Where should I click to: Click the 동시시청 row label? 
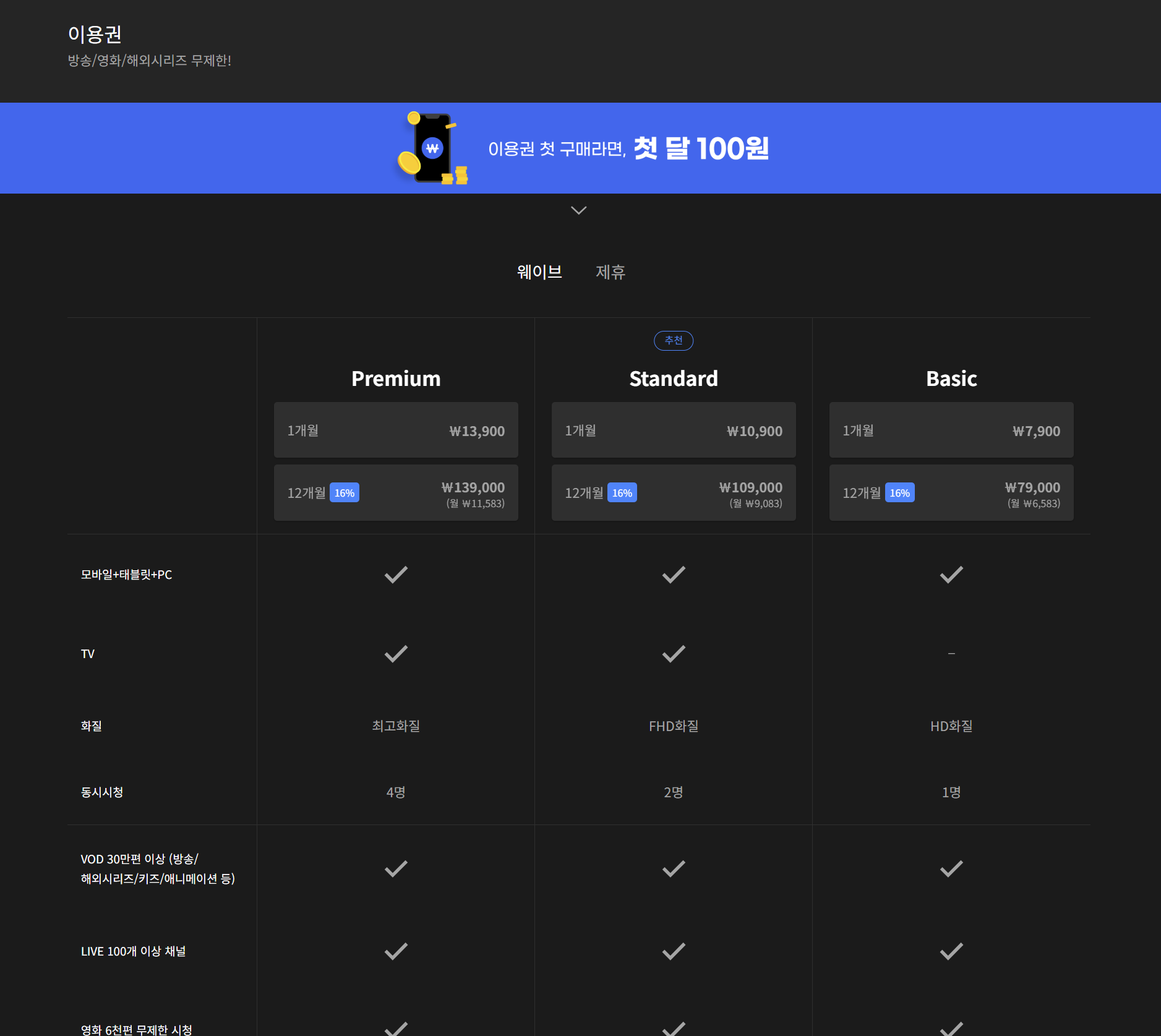[x=102, y=792]
